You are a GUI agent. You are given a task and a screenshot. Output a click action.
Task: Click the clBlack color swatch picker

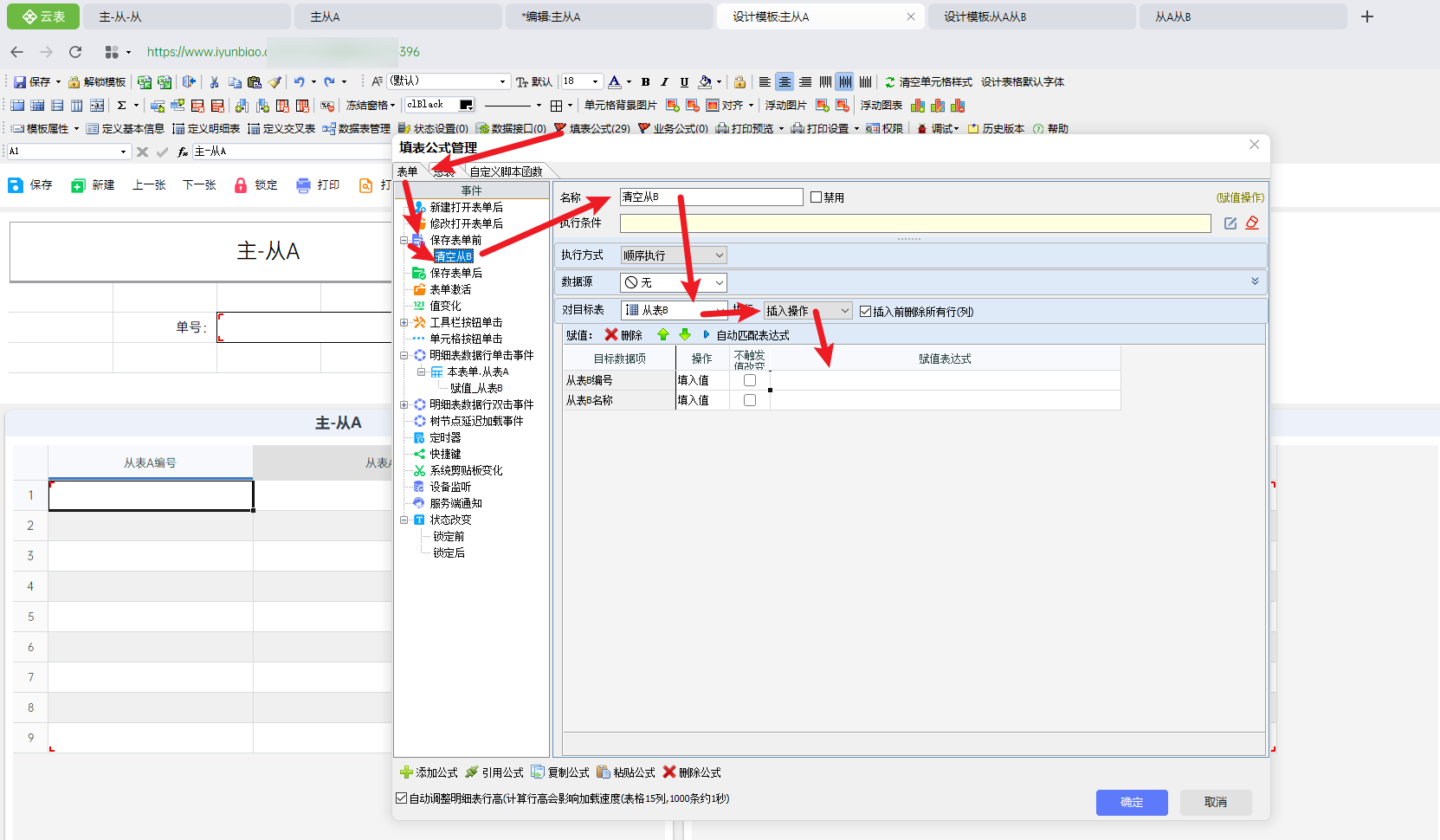tap(466, 105)
